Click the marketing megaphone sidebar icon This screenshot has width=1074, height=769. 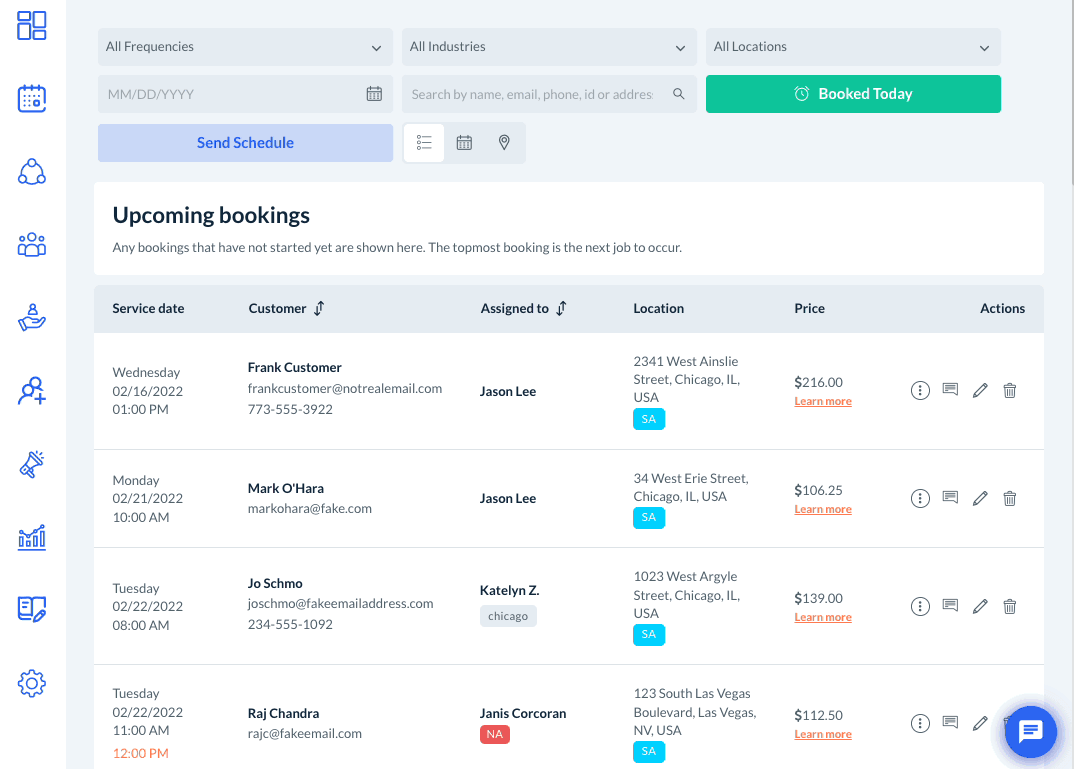(32, 464)
